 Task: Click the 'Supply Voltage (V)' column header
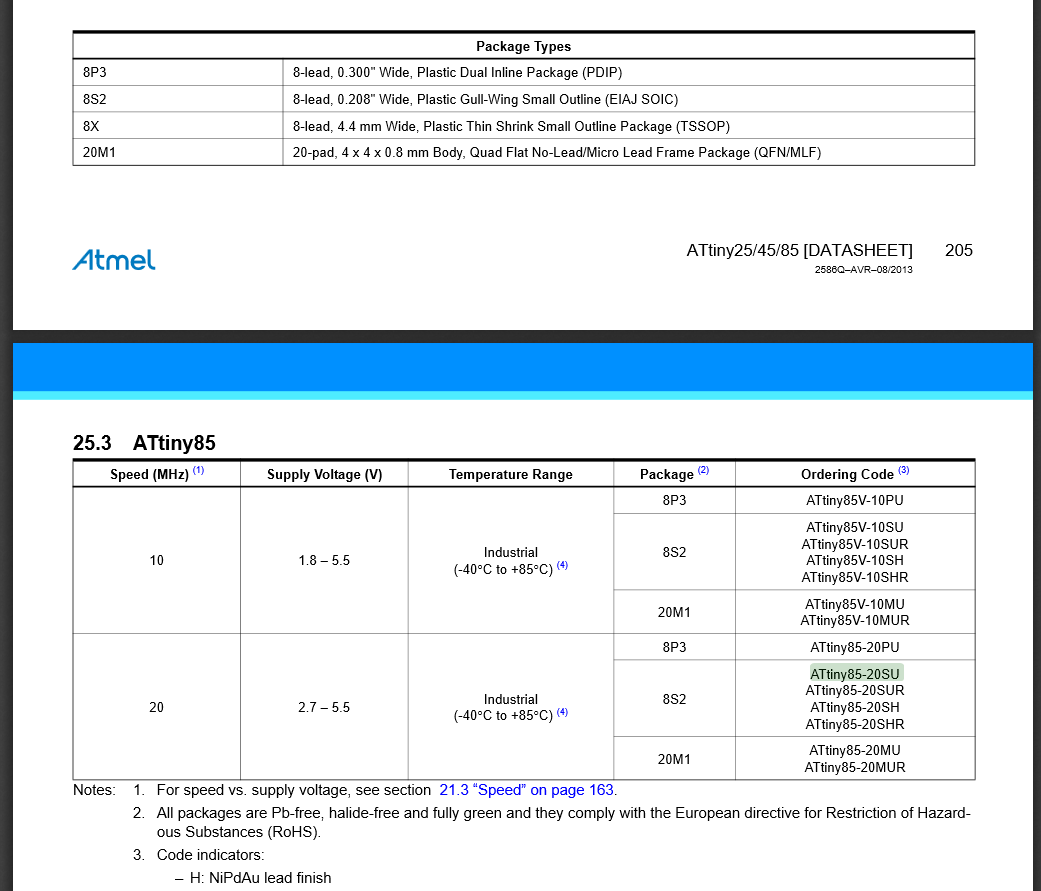(325, 475)
